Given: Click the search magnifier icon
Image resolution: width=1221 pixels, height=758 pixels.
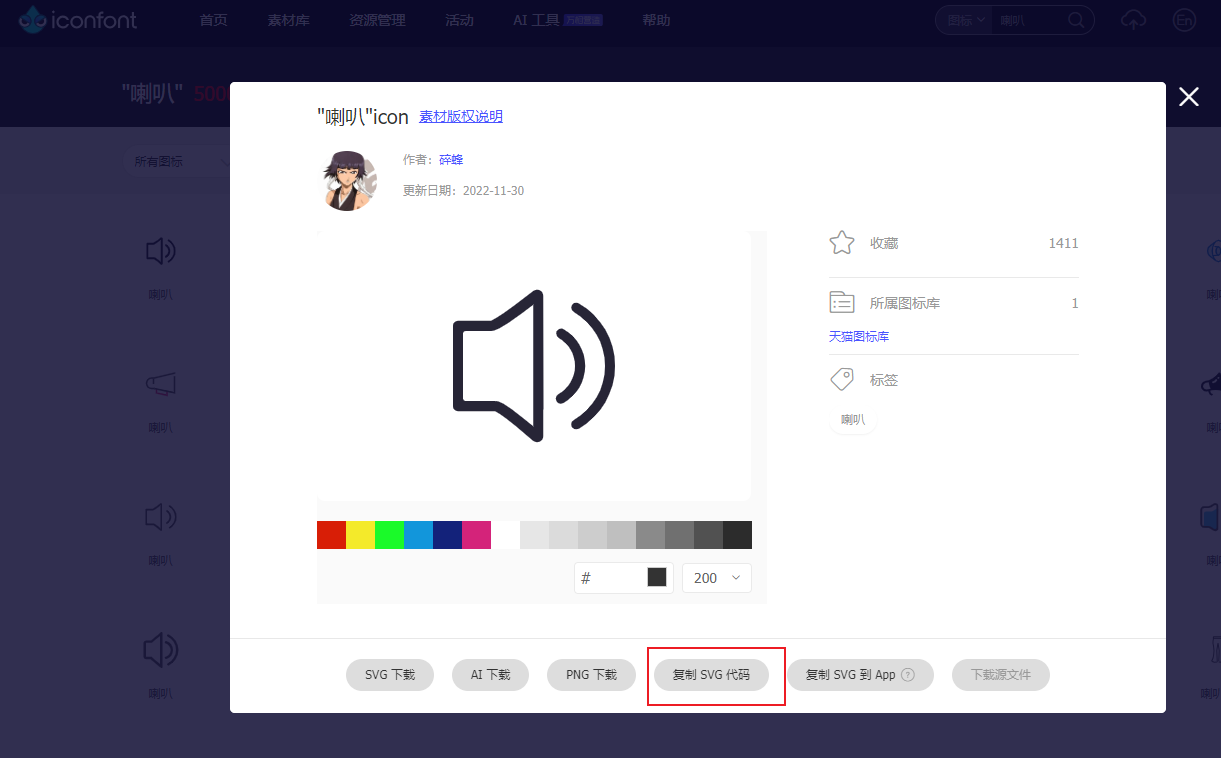Looking at the screenshot, I should tap(1077, 20).
